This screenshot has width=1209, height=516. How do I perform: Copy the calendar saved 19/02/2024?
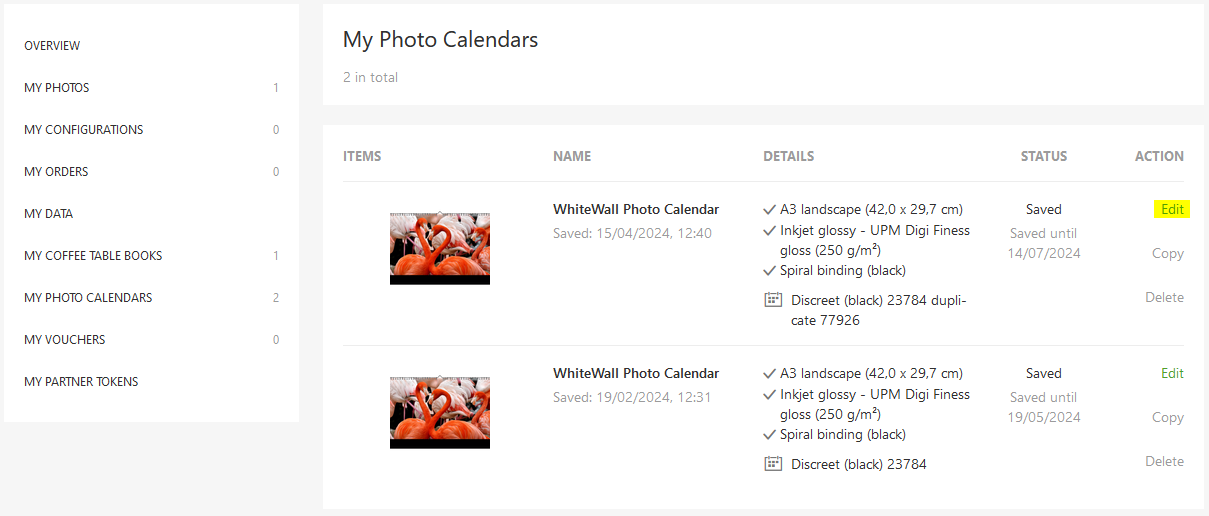click(1167, 418)
